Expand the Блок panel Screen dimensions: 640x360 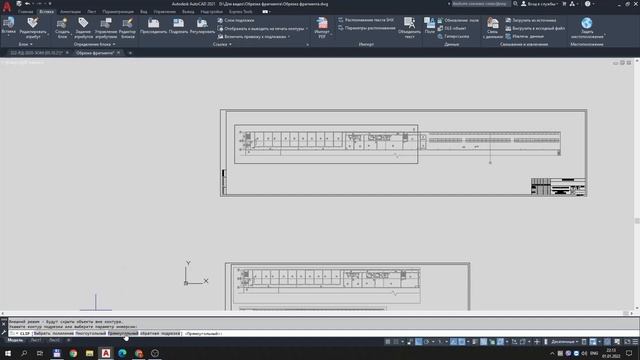coord(25,44)
